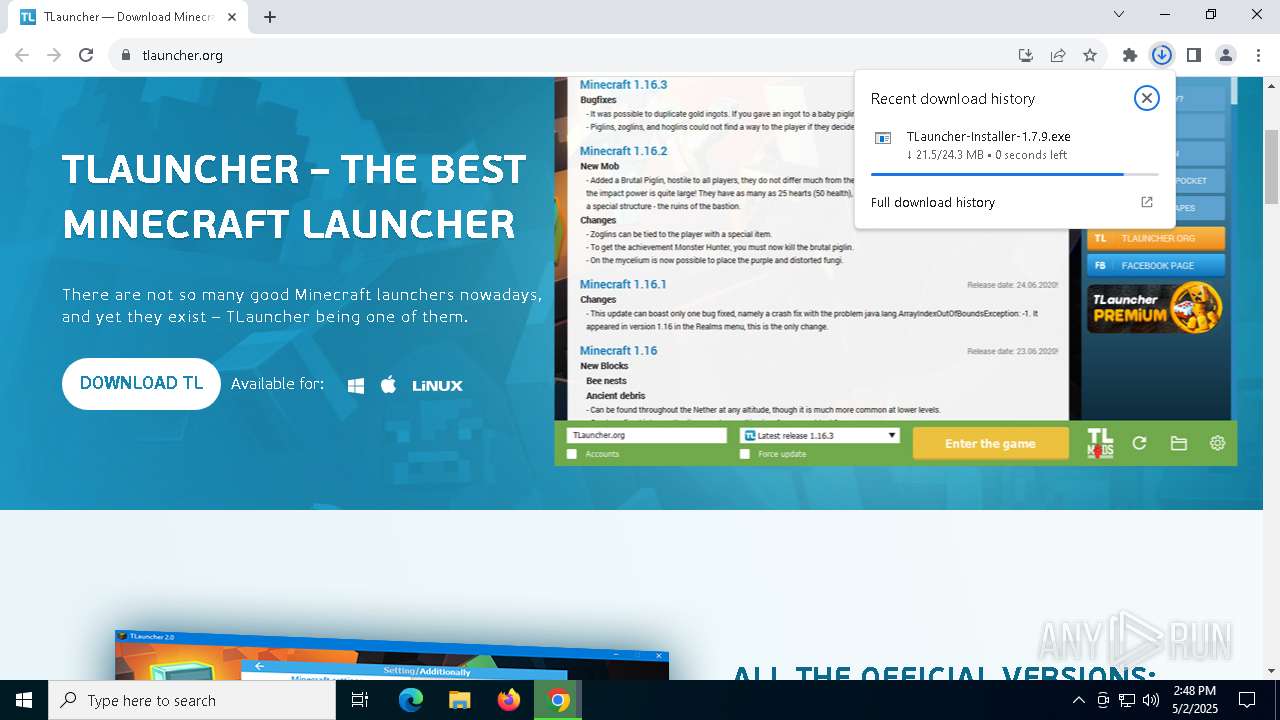Click the install app icon in address bar
Image resolution: width=1280 pixels, height=720 pixels.
[1025, 55]
